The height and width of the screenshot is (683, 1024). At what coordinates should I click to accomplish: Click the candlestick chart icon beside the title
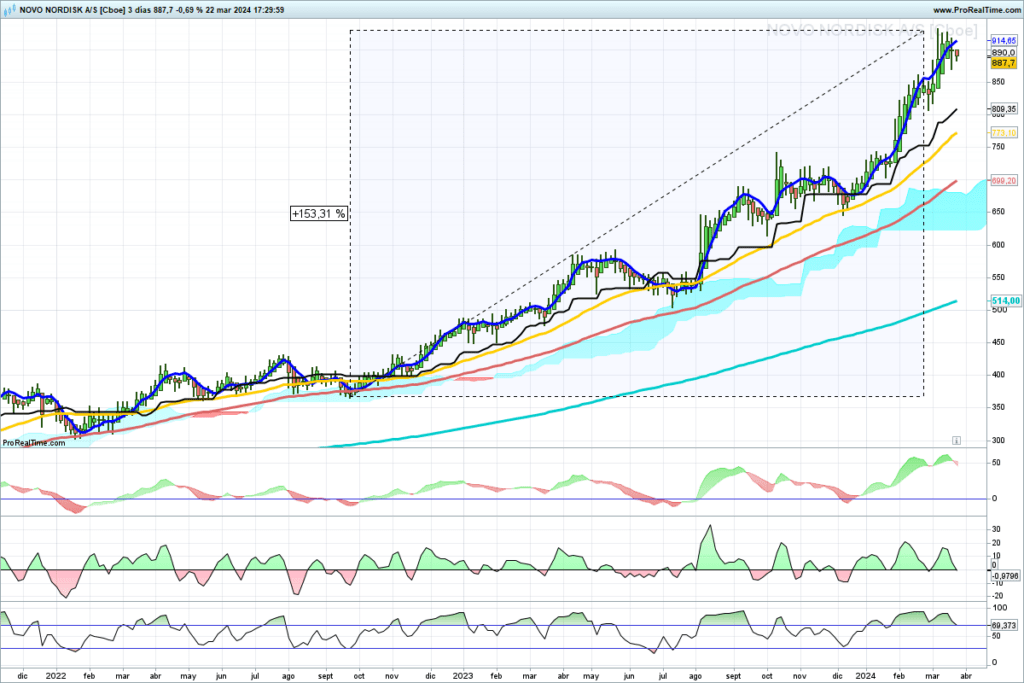coord(10,10)
